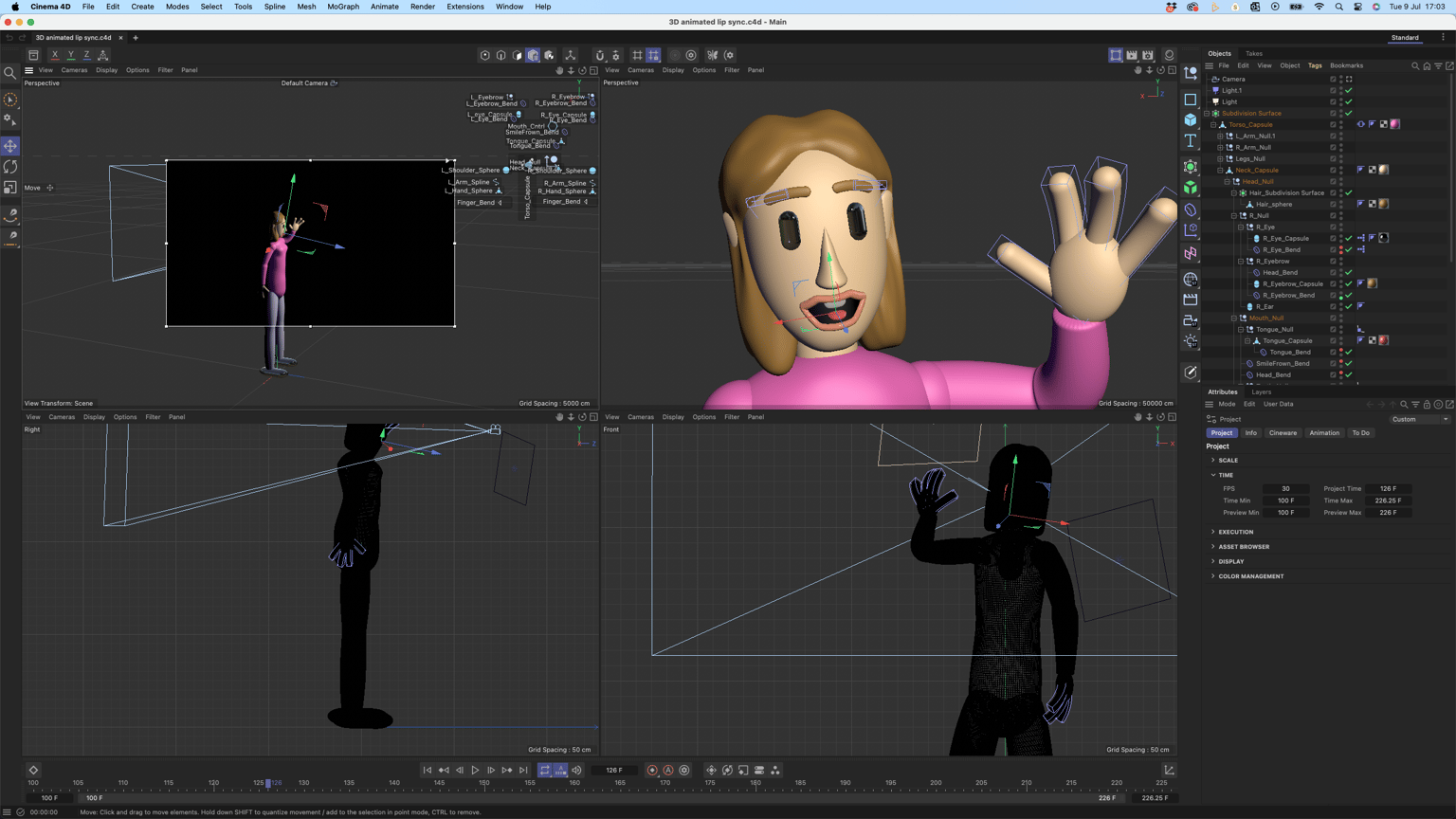
Task: Toggle Light.1 enable checkmark
Action: click(x=1349, y=90)
